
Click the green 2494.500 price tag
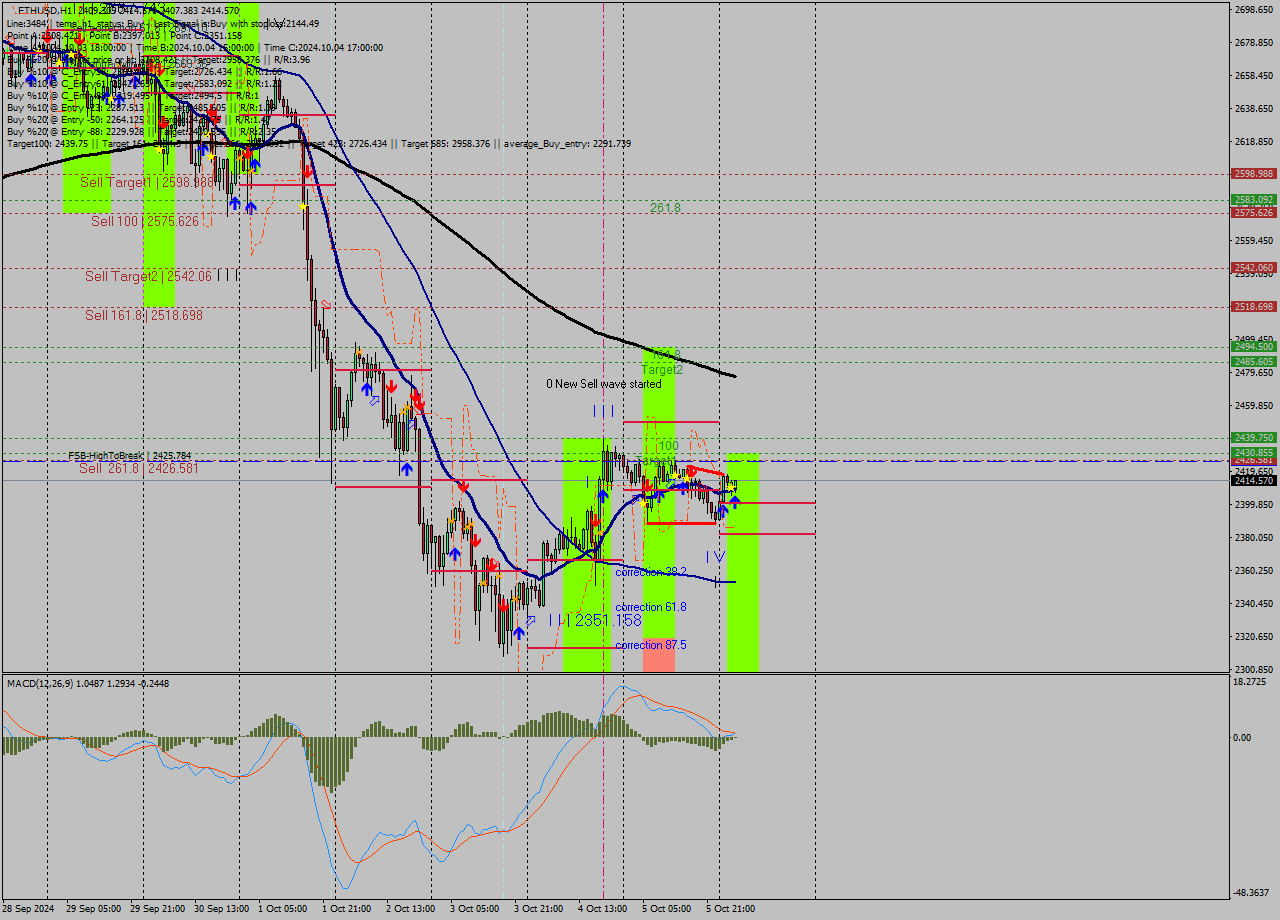(x=1253, y=347)
